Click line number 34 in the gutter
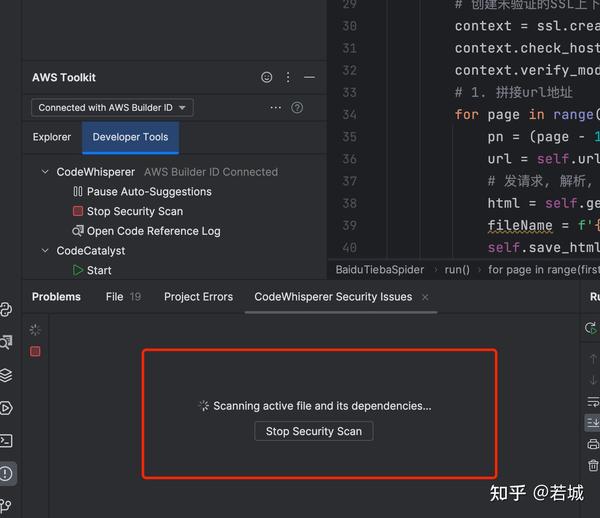The image size is (600, 518). coord(349,114)
